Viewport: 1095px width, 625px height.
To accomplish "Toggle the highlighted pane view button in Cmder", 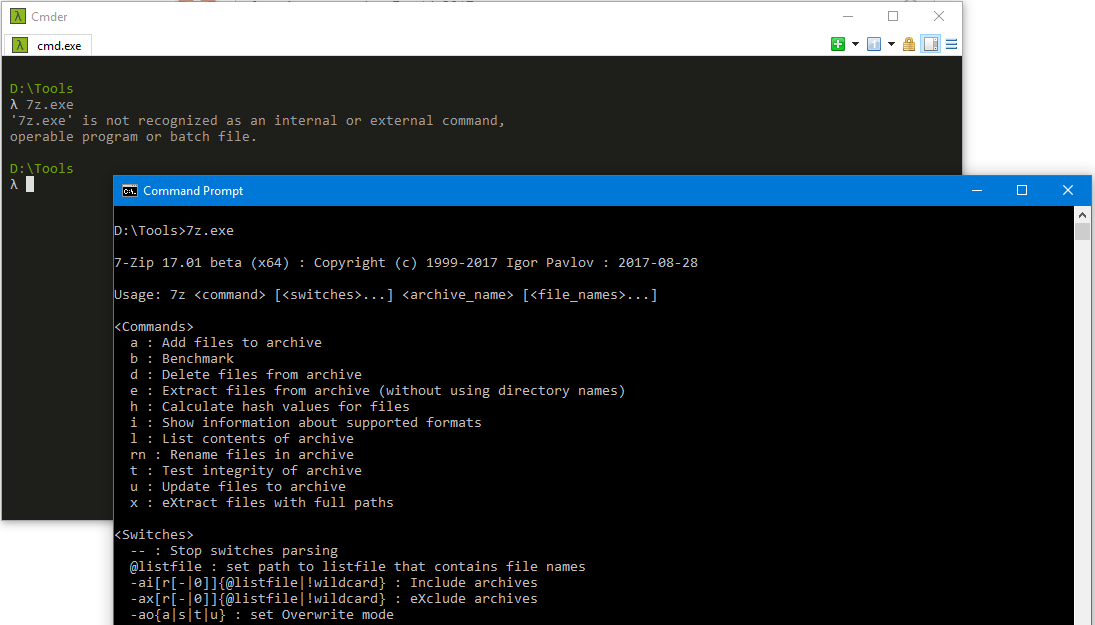I will point(930,44).
